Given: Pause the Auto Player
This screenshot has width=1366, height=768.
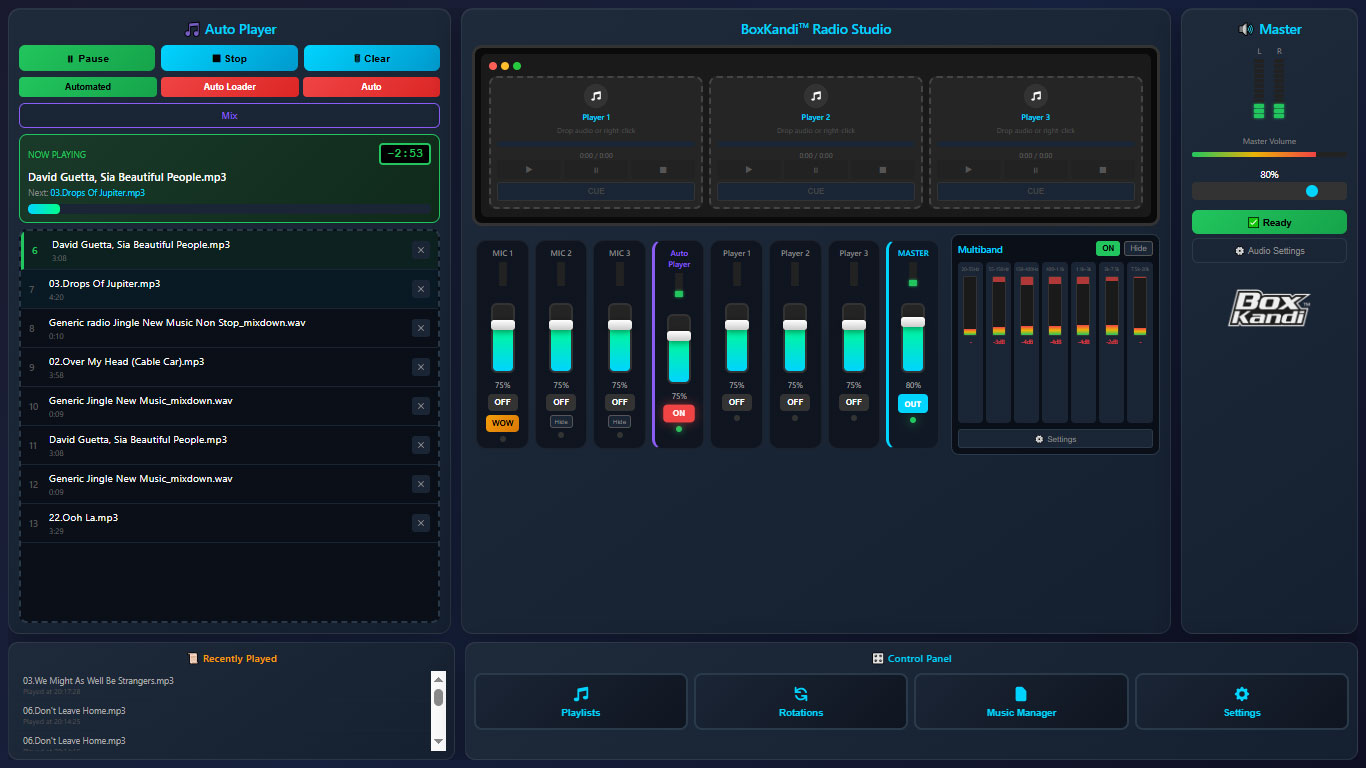Looking at the screenshot, I should [87, 58].
